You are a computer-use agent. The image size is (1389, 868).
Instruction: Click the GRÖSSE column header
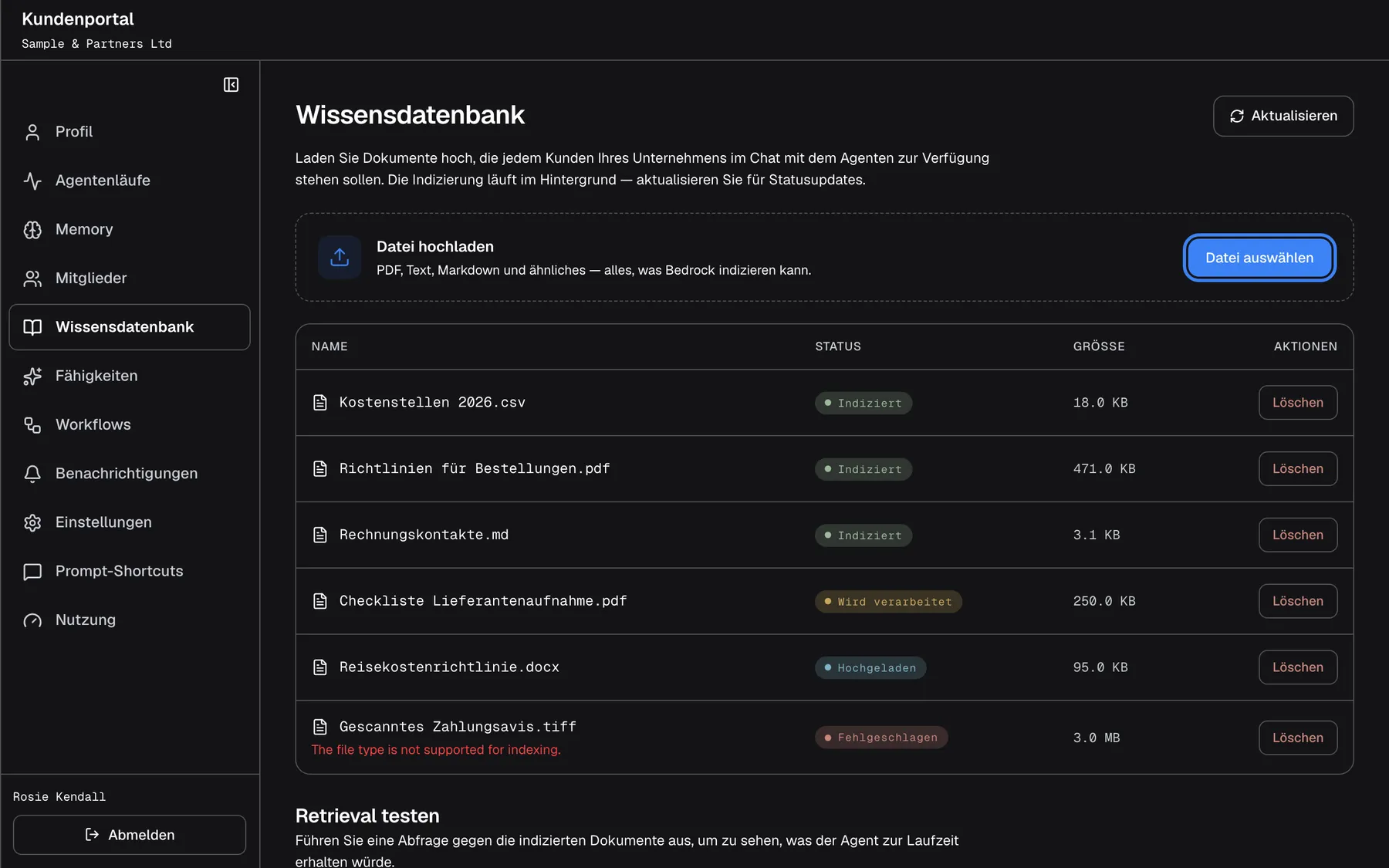point(1099,346)
